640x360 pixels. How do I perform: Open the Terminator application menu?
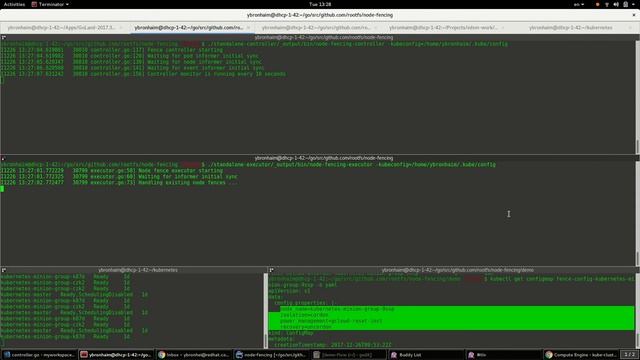click(50, 4)
